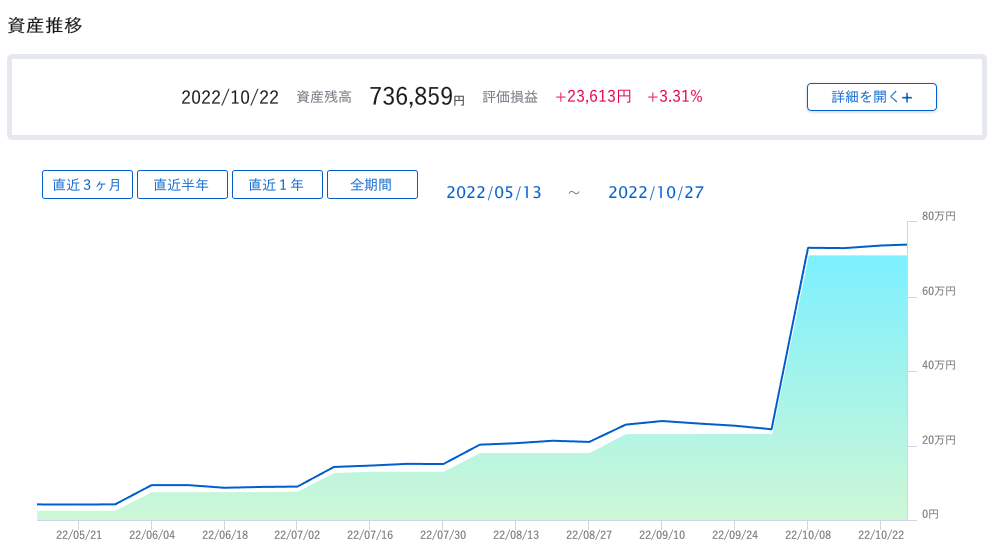
Task: Click the 22/09/10 x-axis date label
Action: pyautogui.click(x=662, y=535)
